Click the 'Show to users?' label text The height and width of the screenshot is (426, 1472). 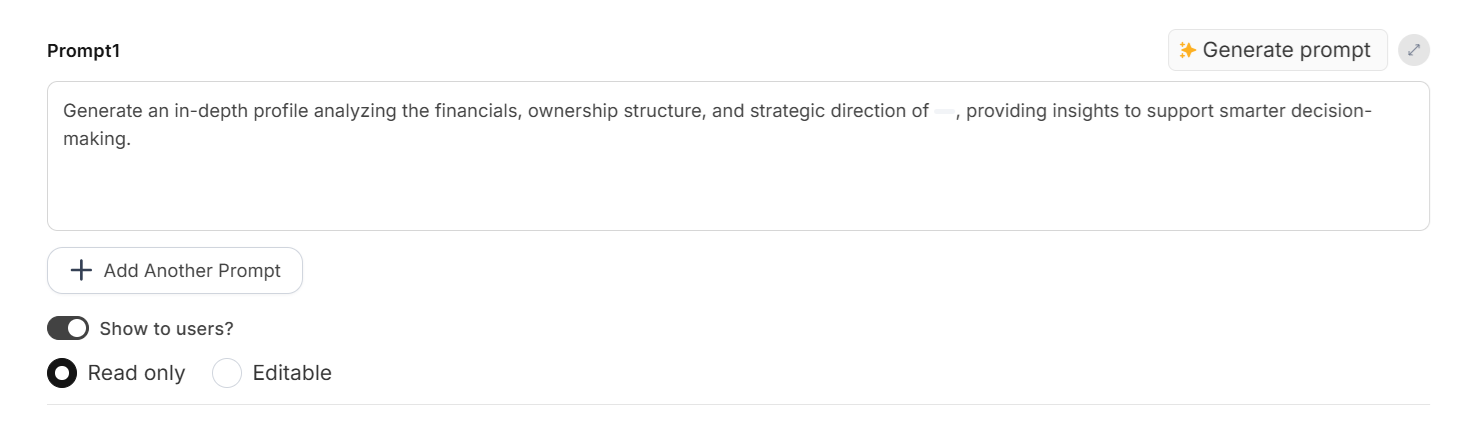click(x=166, y=329)
